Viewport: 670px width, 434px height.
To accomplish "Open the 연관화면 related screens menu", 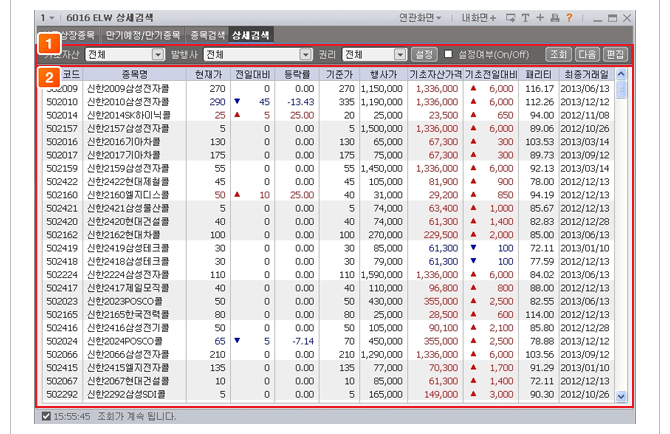I will 420,18.
